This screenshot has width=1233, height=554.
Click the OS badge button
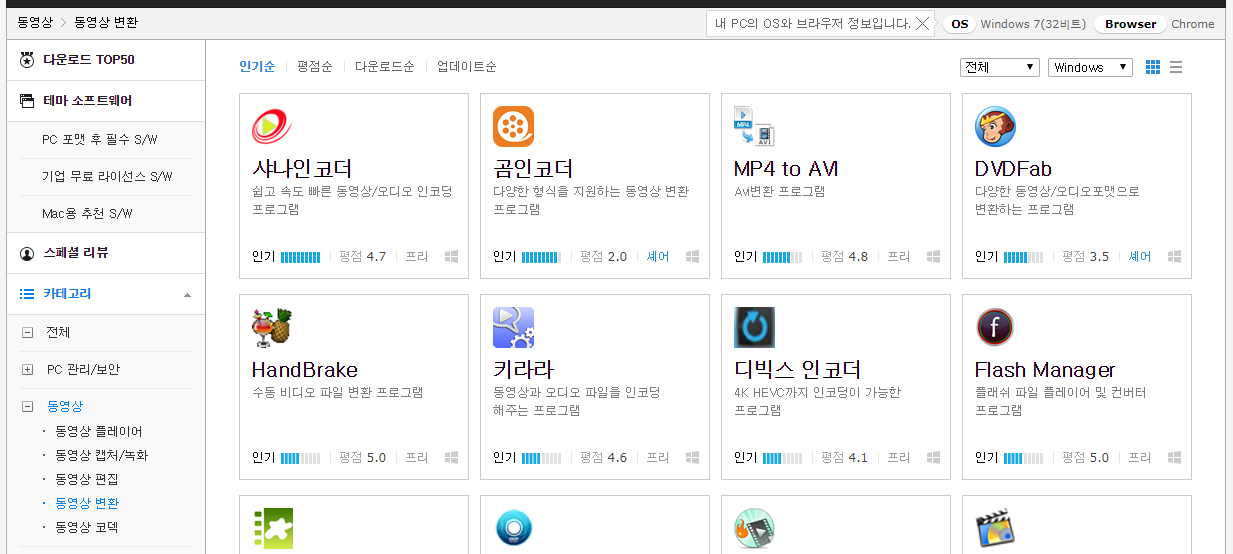tap(959, 24)
